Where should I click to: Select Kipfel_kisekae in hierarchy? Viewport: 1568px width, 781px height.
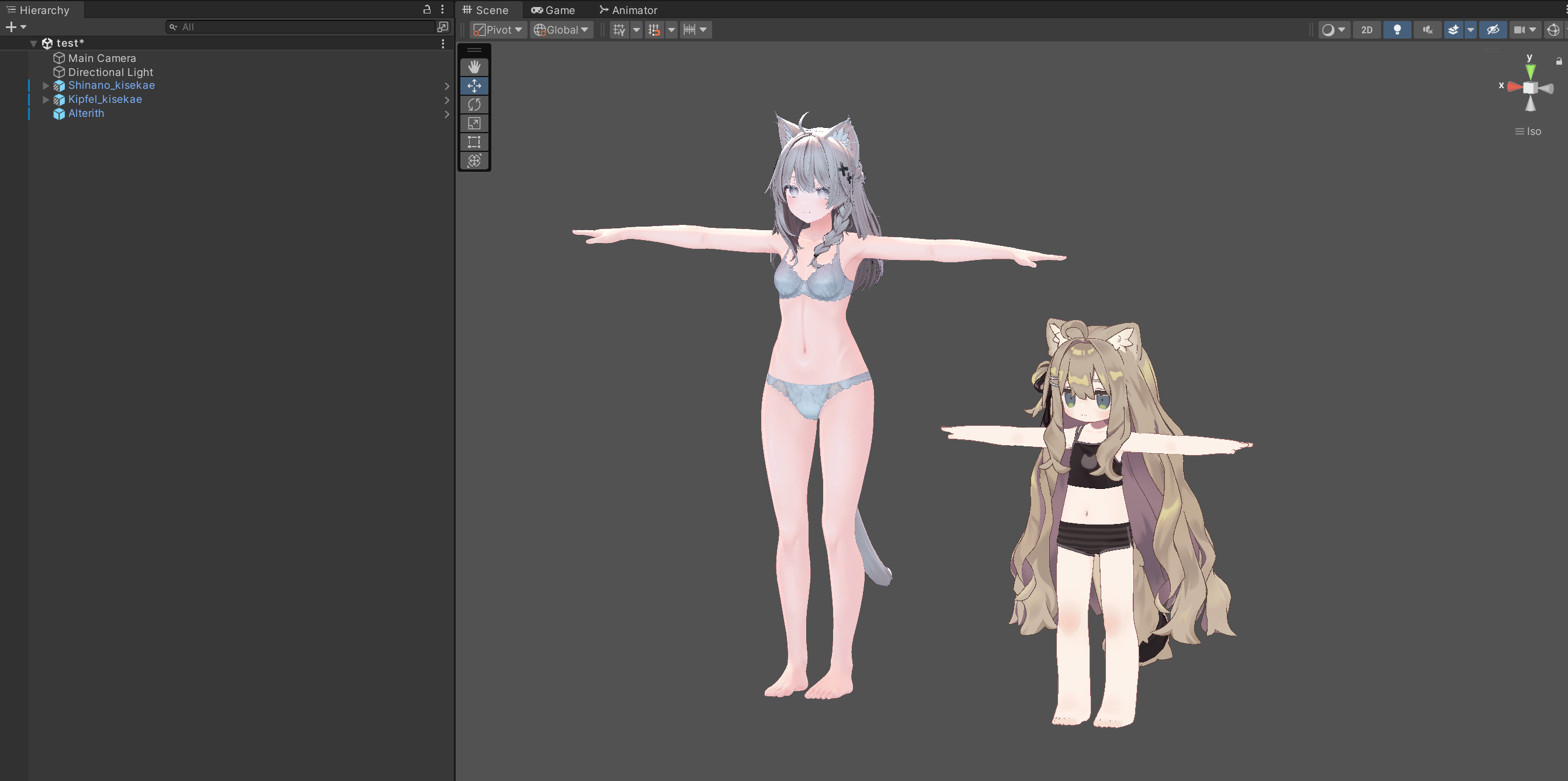(105, 99)
